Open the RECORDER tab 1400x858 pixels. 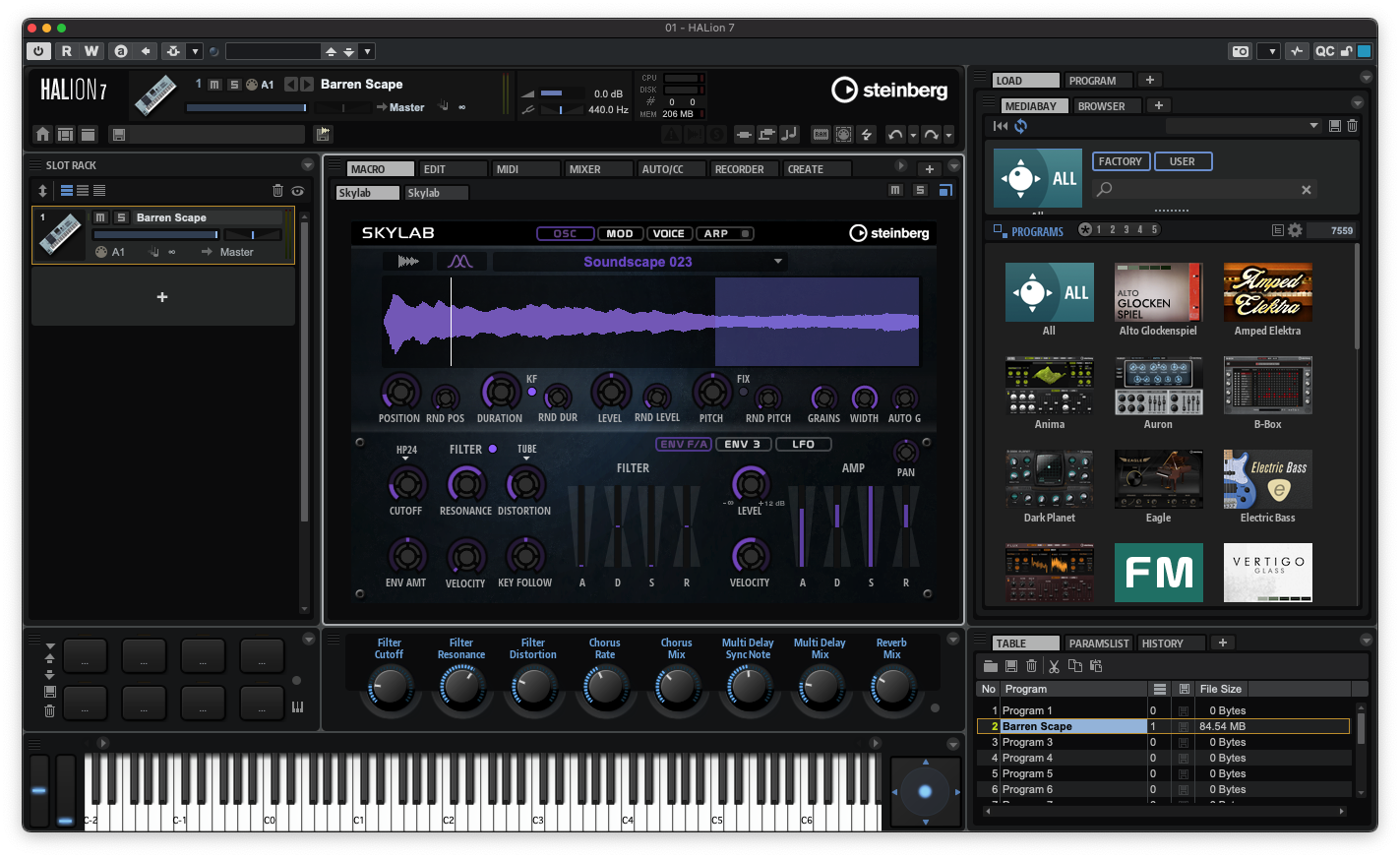[744, 169]
